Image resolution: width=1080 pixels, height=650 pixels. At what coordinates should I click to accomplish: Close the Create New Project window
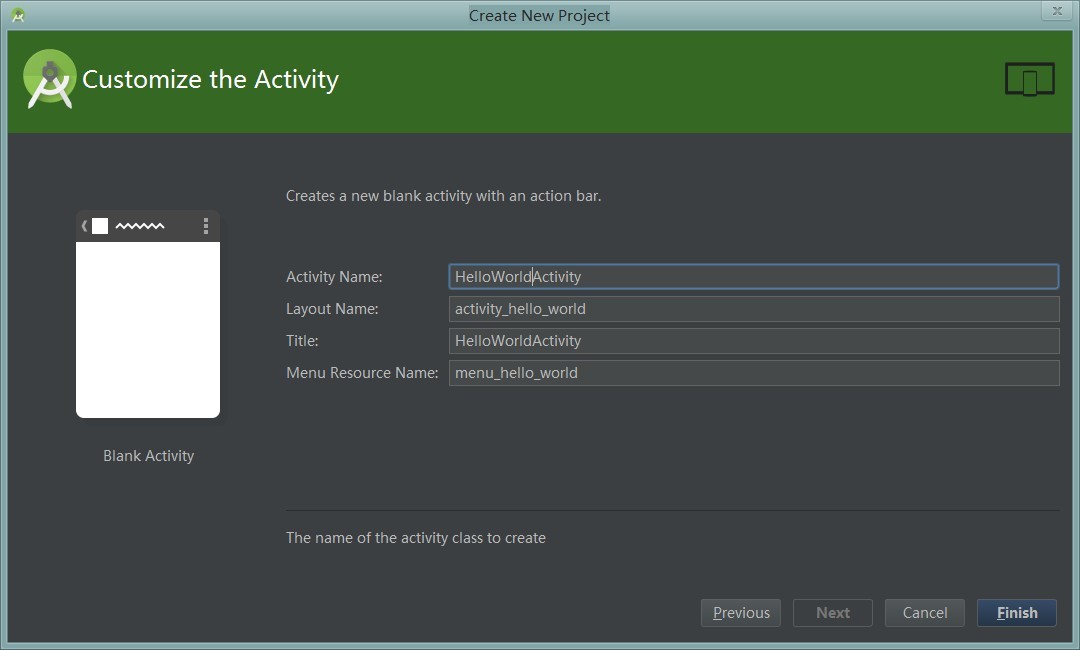coord(1056,10)
